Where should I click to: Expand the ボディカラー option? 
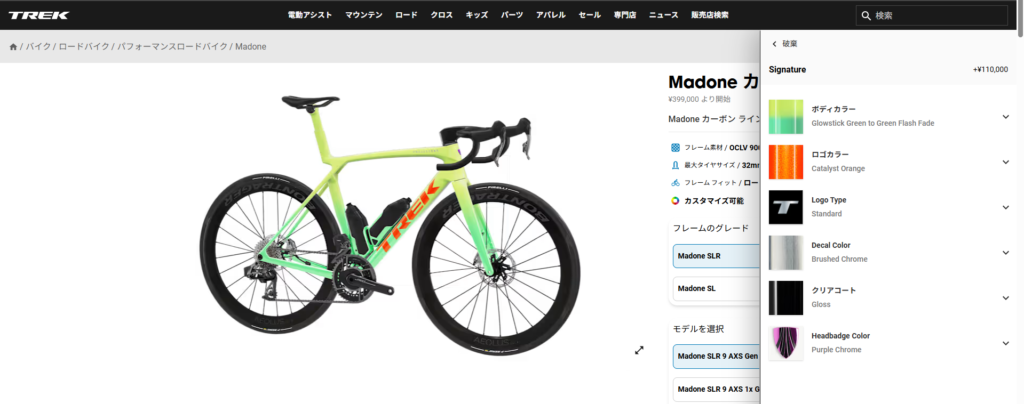pyautogui.click(x=1005, y=117)
